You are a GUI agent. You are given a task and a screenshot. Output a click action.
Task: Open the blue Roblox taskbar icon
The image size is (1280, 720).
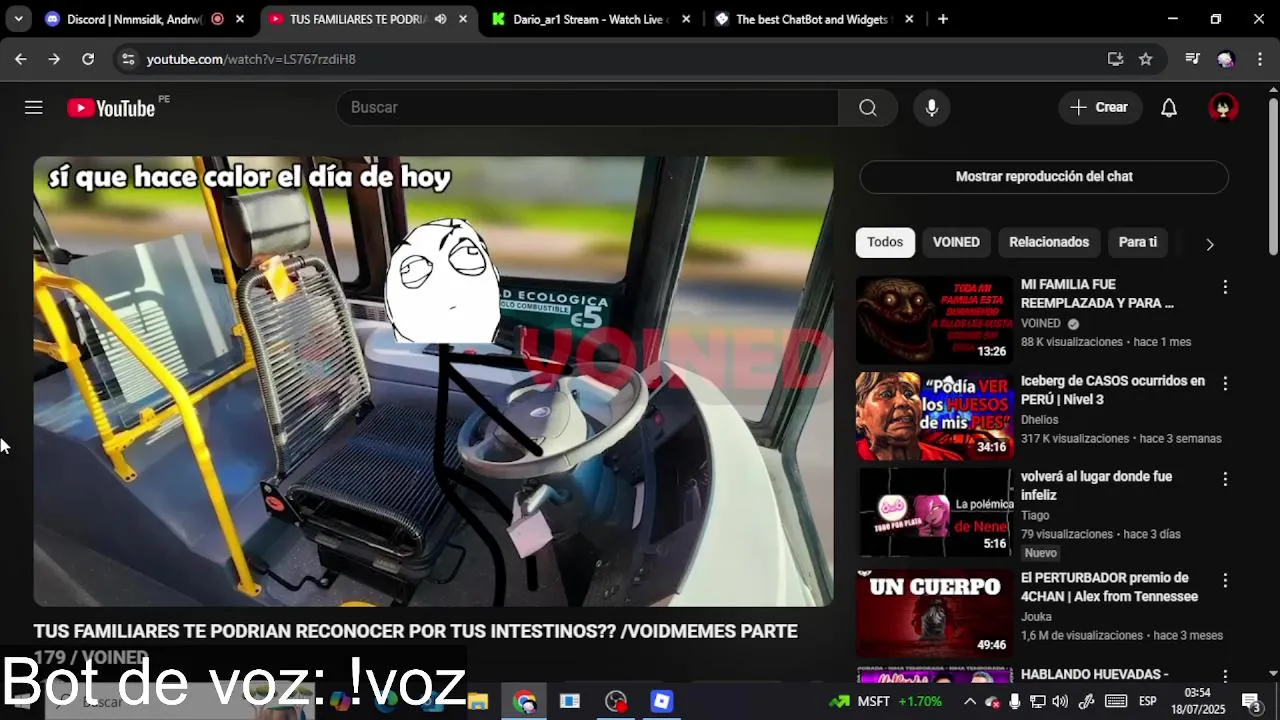(662, 701)
